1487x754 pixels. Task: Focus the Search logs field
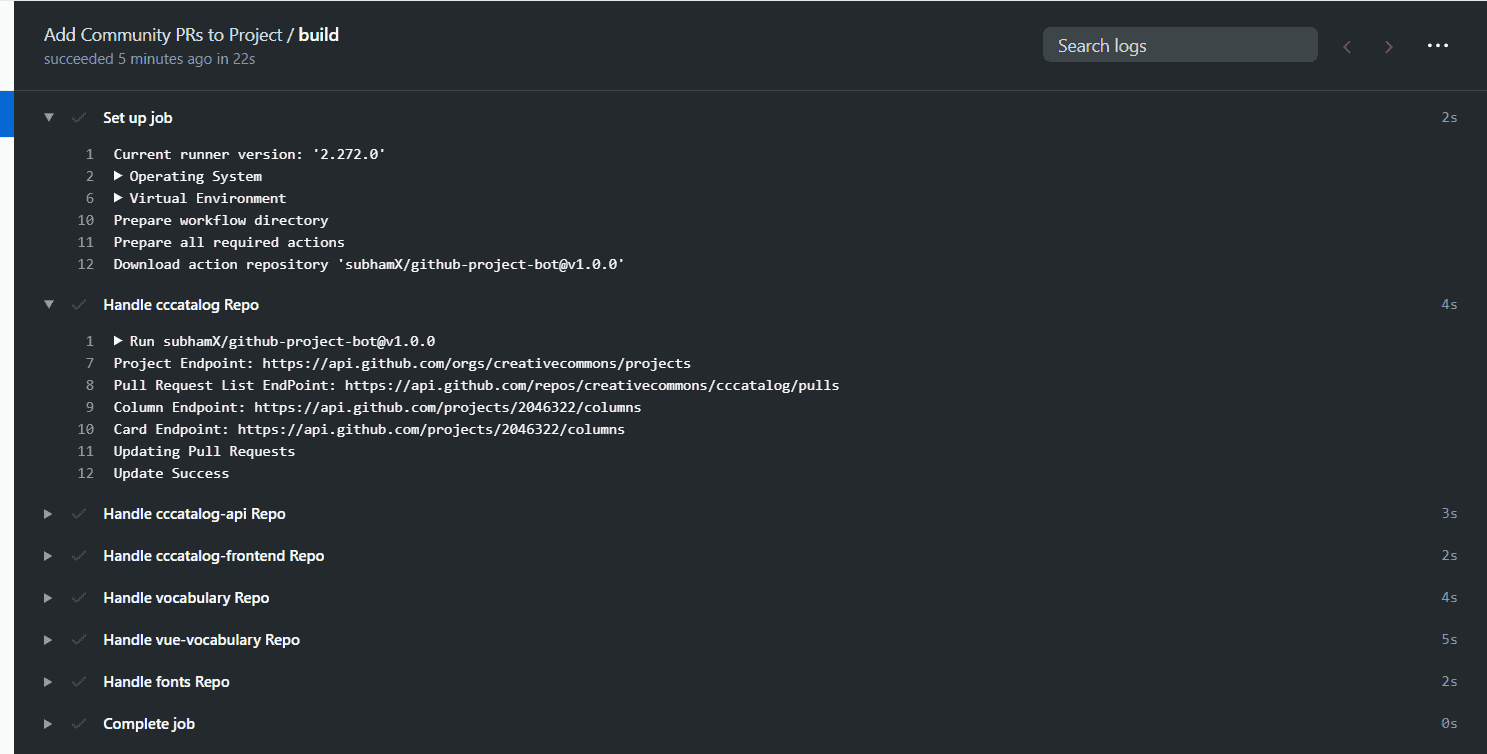pos(1180,45)
